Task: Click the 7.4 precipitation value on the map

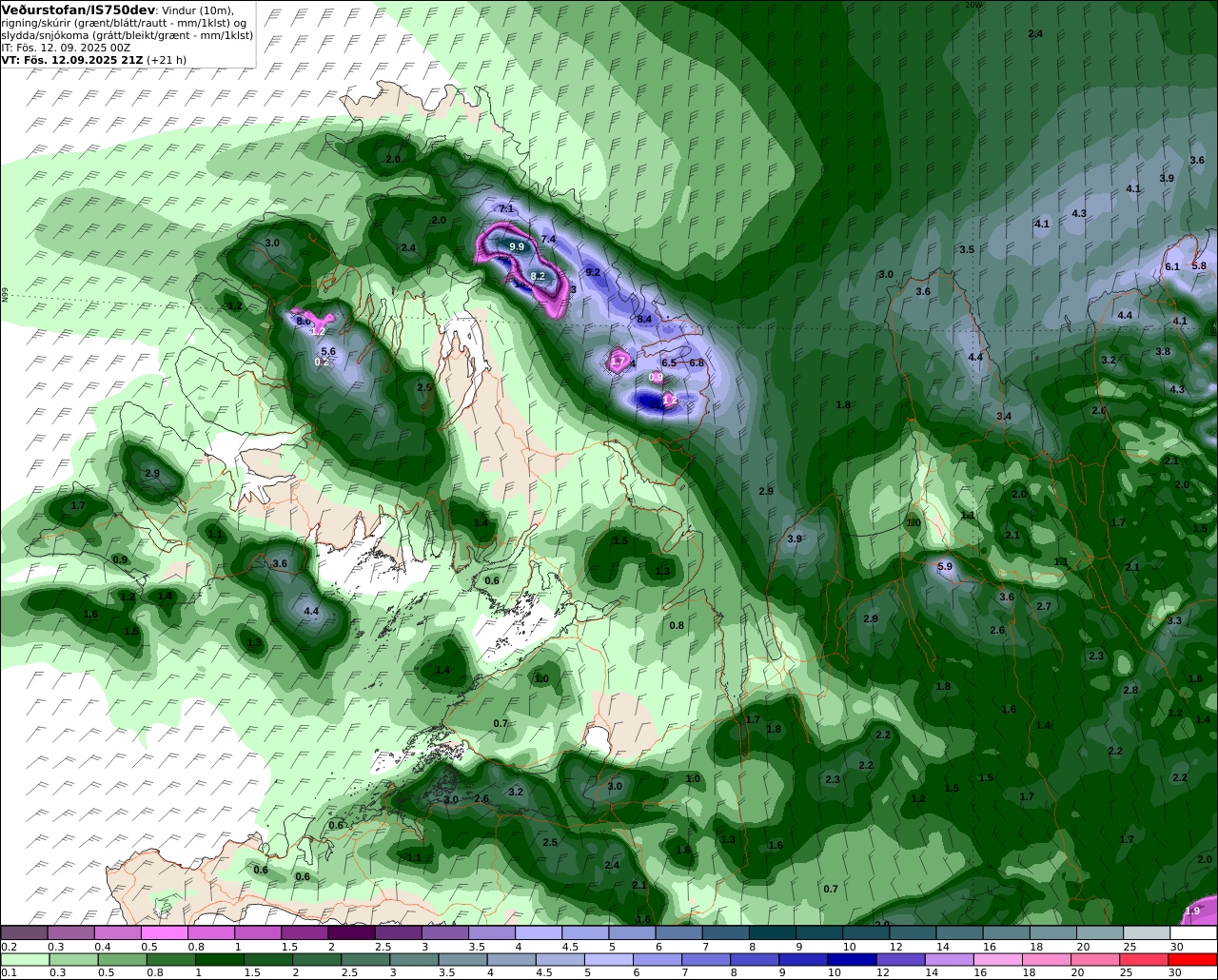Action: click(x=548, y=239)
